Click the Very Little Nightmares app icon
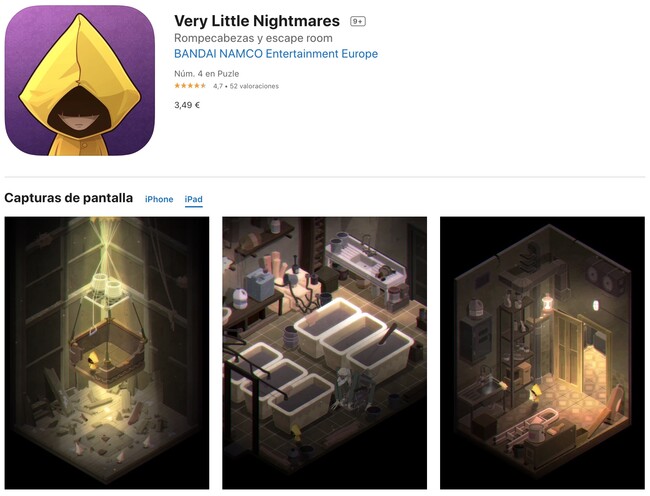This screenshot has height=496, width=650. tap(80, 80)
